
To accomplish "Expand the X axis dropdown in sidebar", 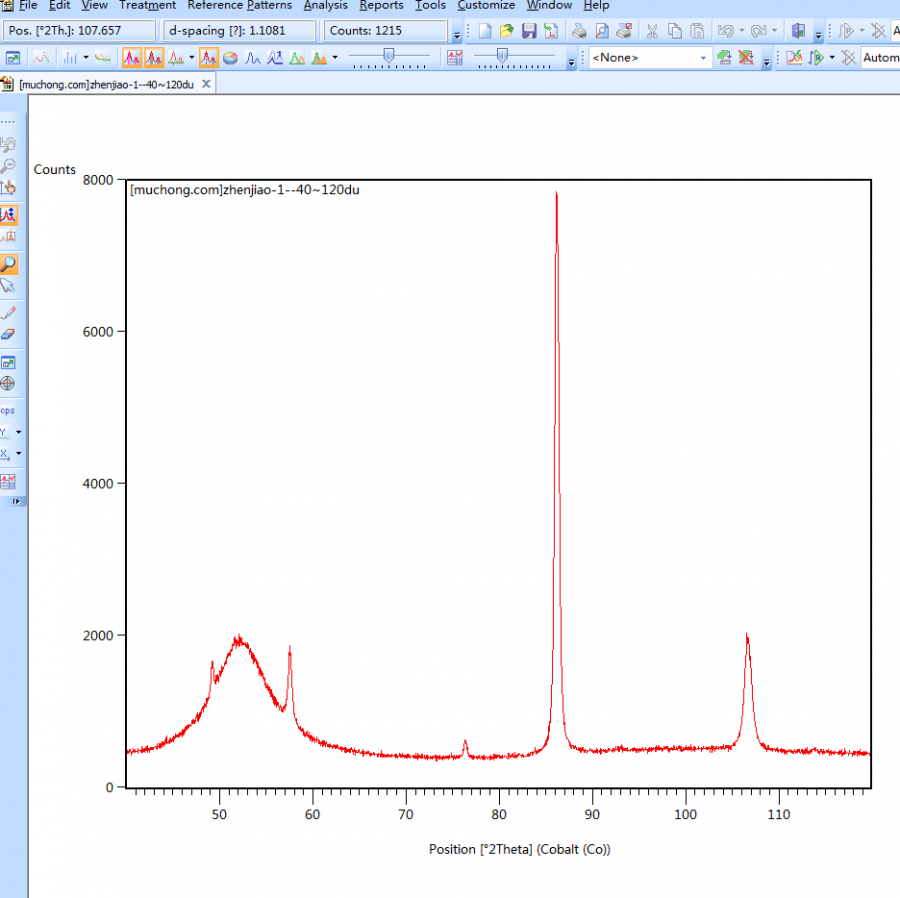I will coord(18,454).
